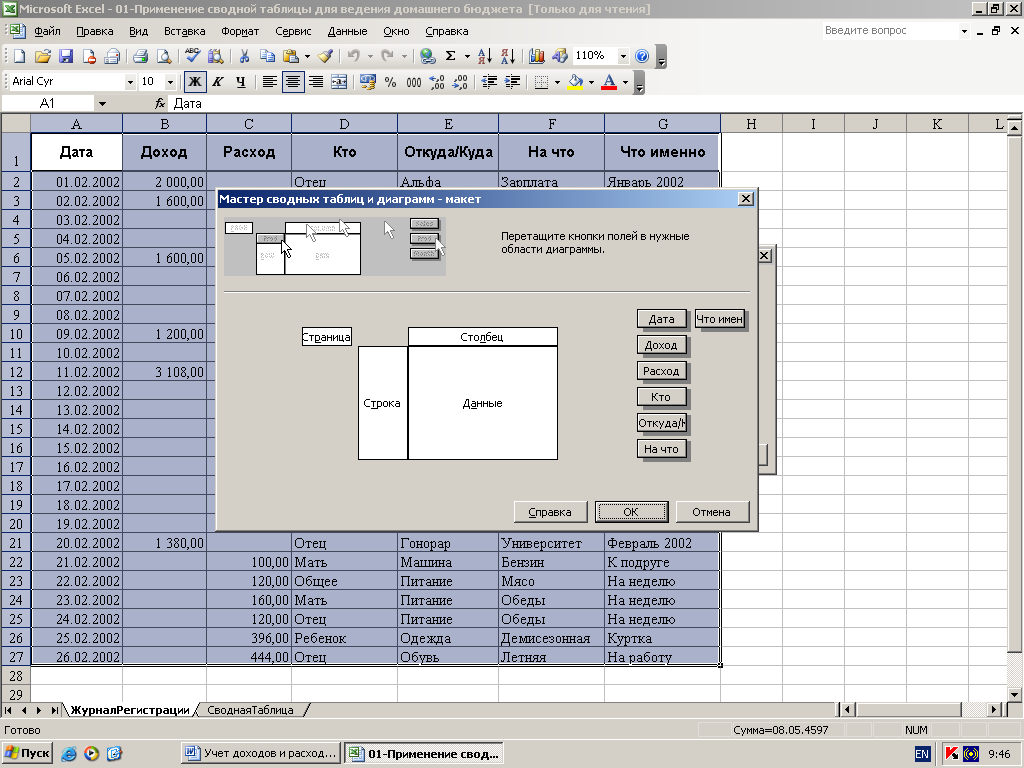This screenshot has height=768, width=1024.
Task: Toggle underline formatting (Ч)
Action: click(241, 82)
